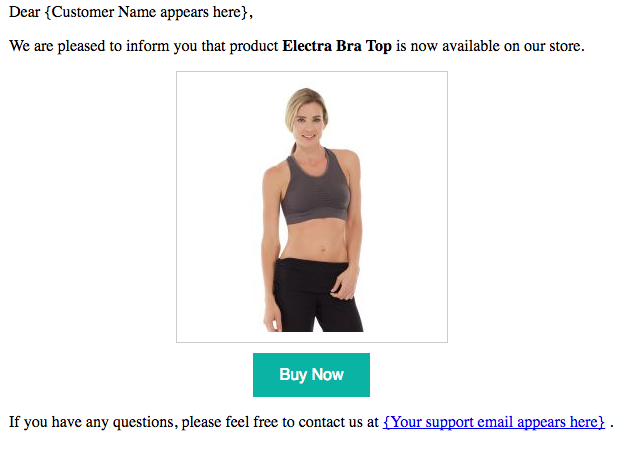The height and width of the screenshot is (458, 642).
Task: Click the bold Electra Bra Top product name
Action: point(337,46)
